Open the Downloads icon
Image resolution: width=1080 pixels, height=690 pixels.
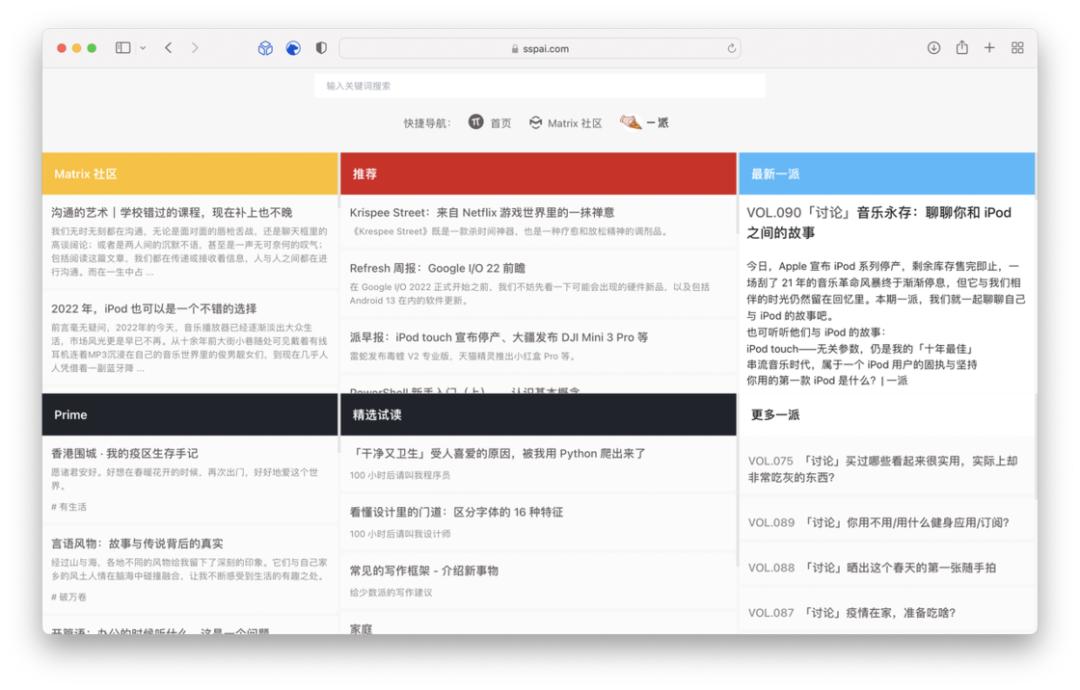(x=934, y=47)
